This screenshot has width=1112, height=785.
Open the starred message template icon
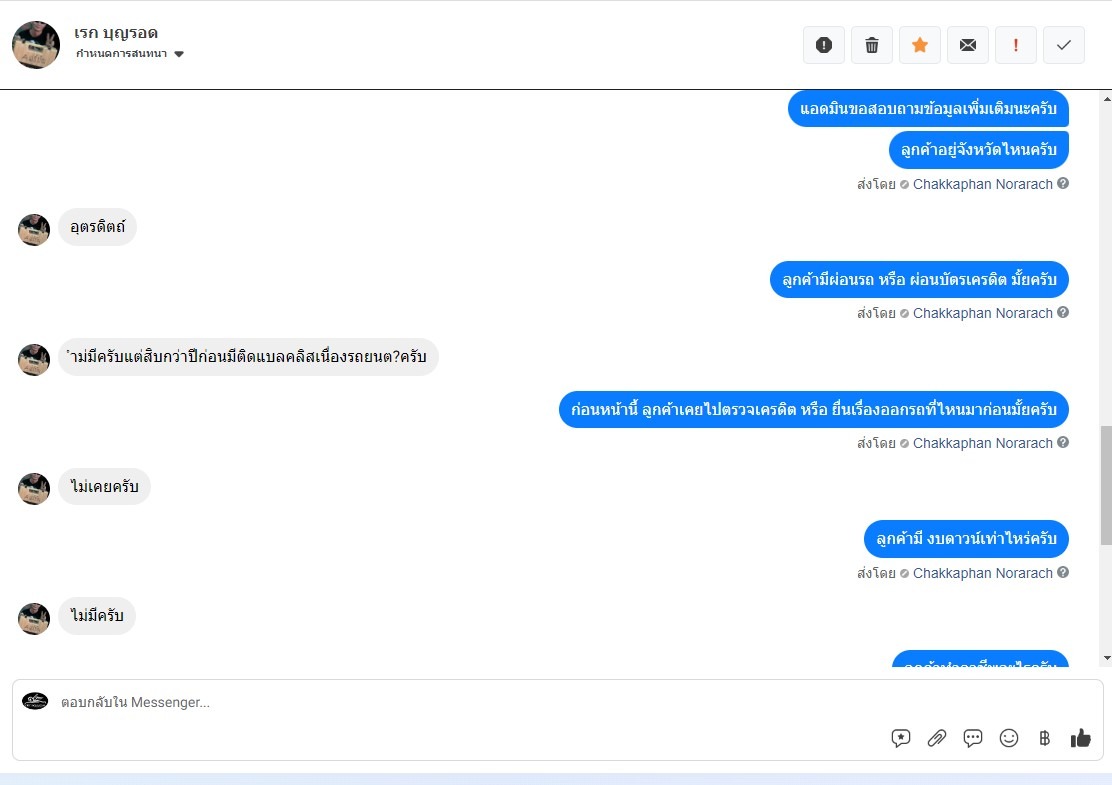[901, 738]
